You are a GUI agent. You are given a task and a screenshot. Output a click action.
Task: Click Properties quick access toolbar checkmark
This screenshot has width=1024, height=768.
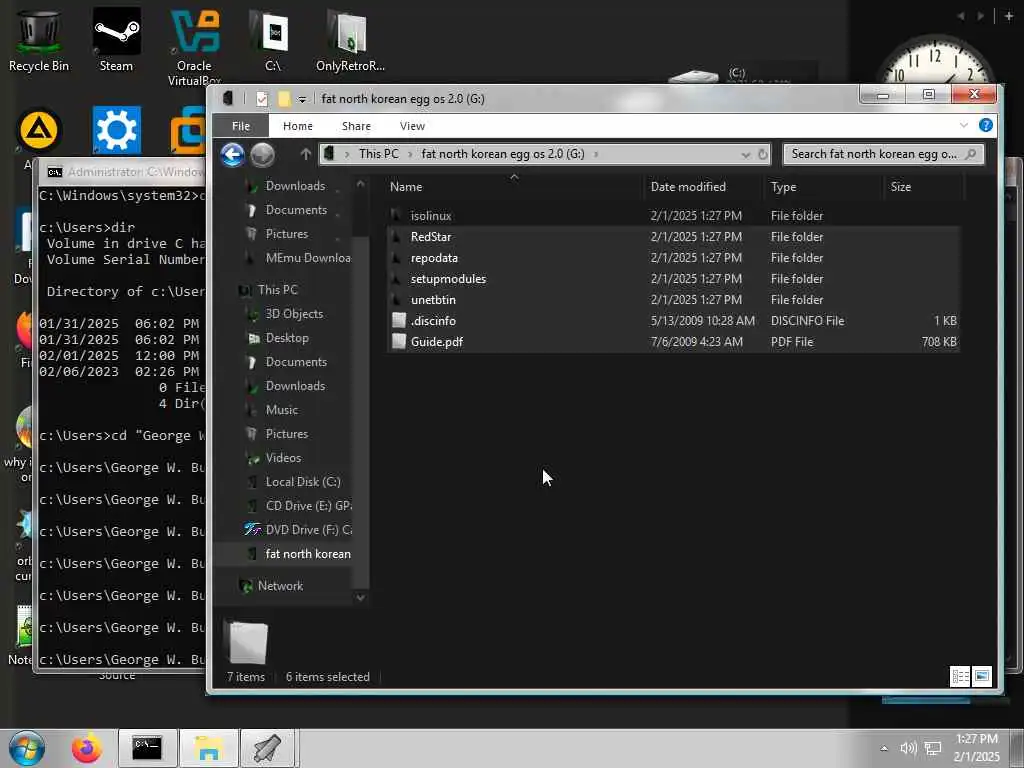click(x=262, y=99)
